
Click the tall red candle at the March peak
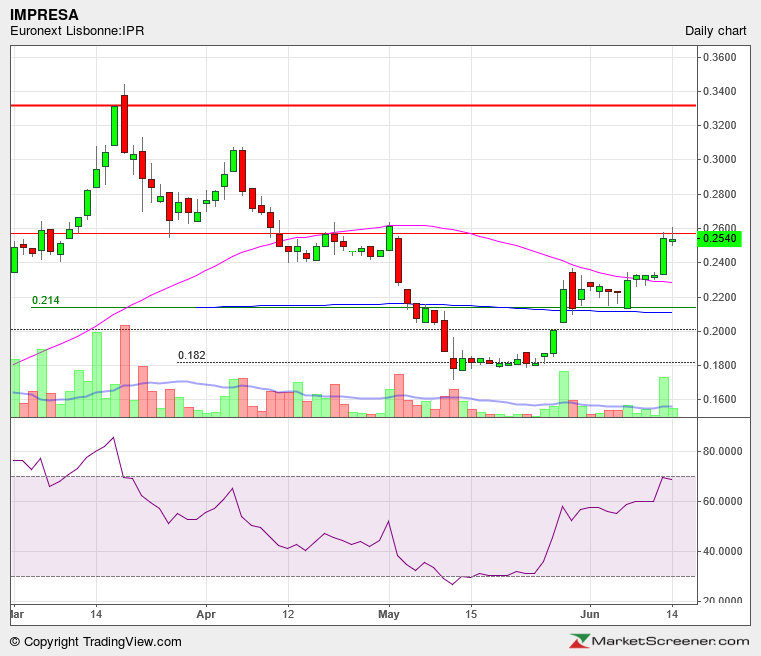tap(125, 124)
